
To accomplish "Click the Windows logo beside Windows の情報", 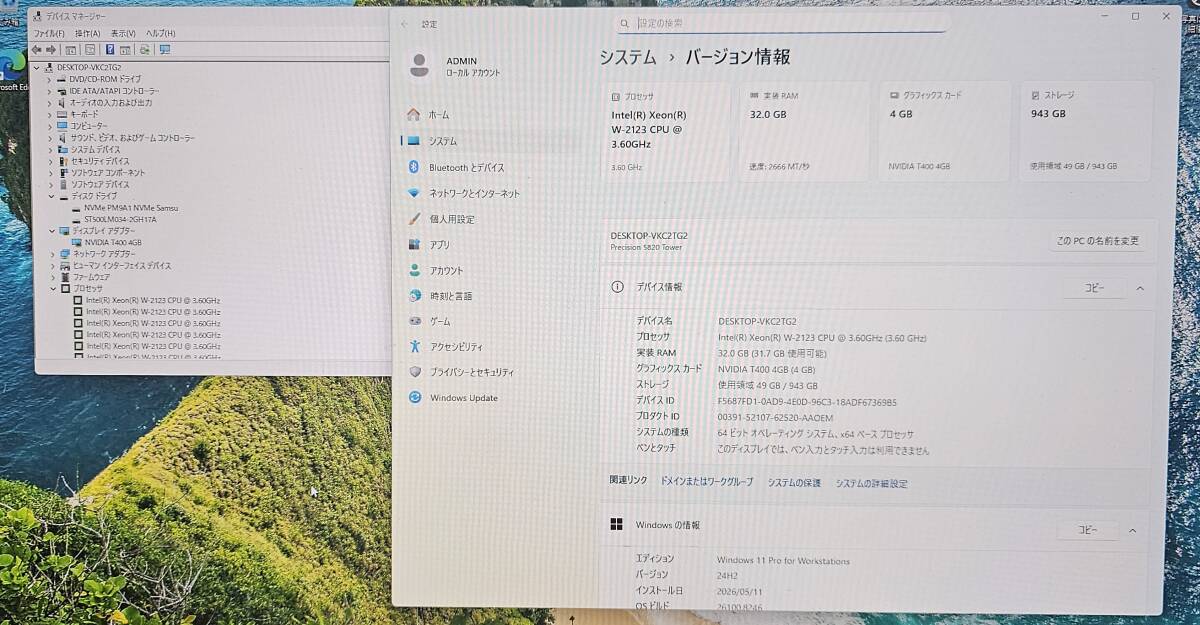I will click(617, 525).
